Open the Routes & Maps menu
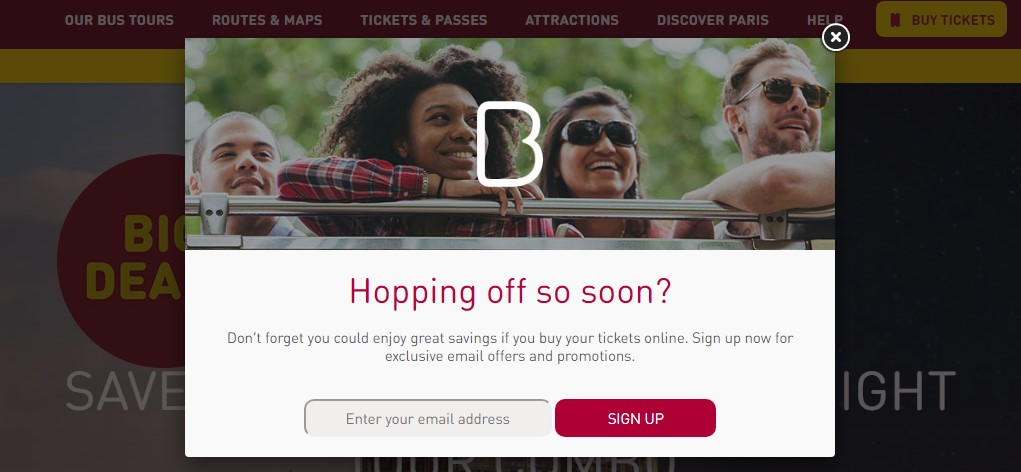Viewport: 1021px width, 472px height. [267, 20]
